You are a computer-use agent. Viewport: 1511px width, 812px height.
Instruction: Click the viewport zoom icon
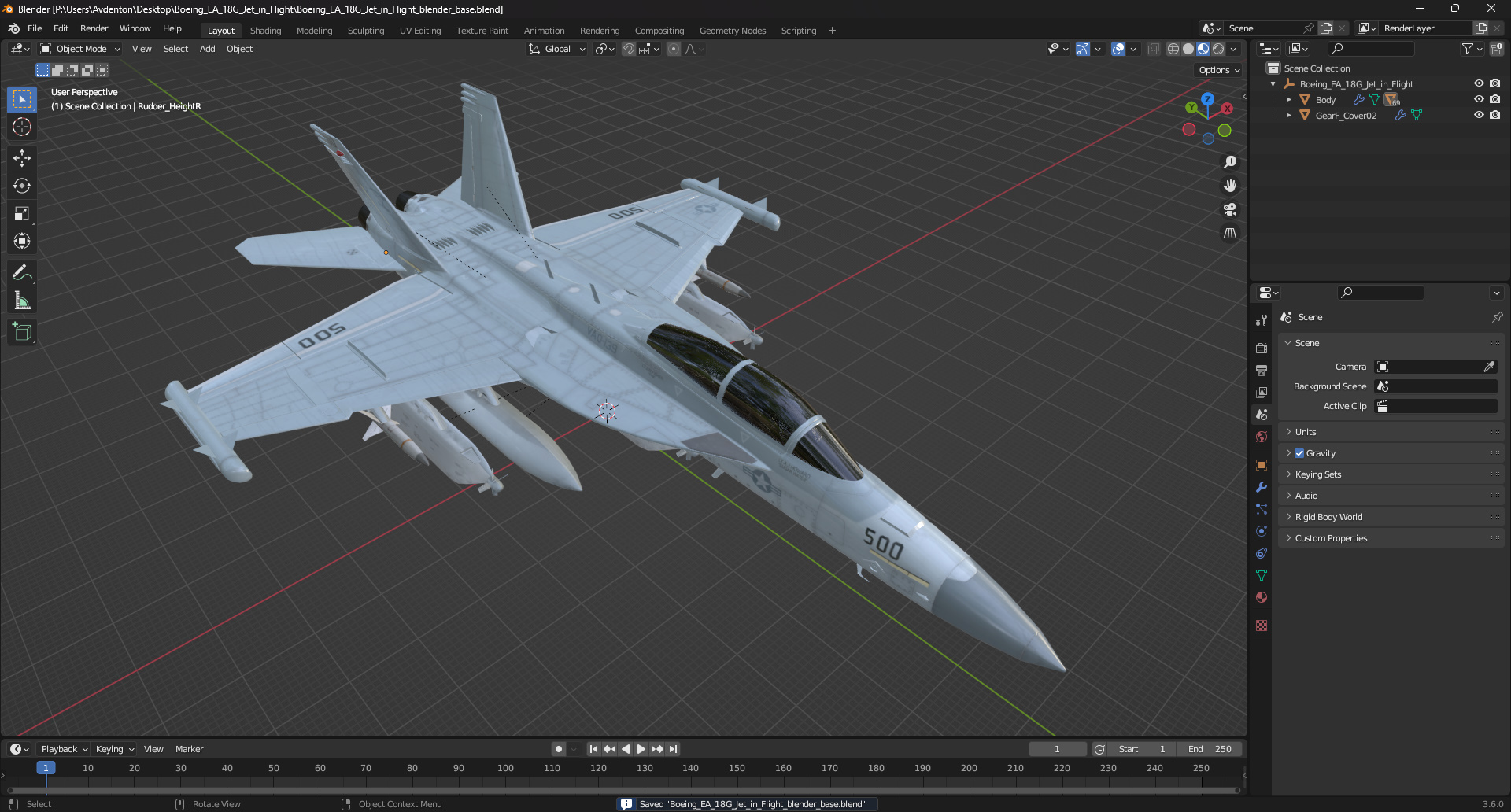[x=1230, y=162]
